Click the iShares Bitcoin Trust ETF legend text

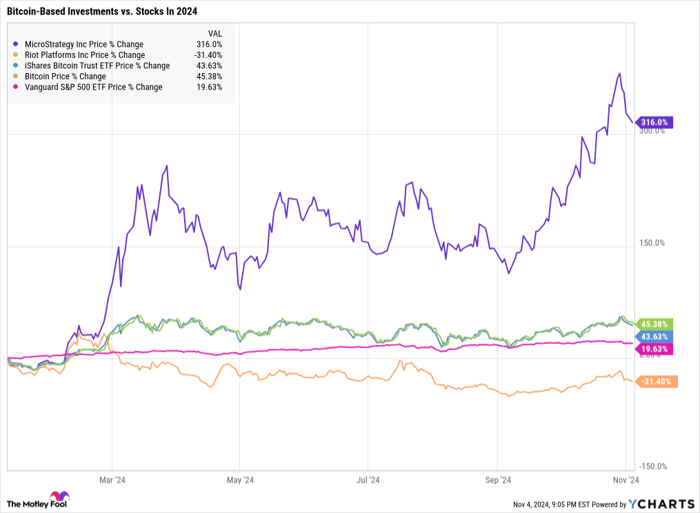(x=94, y=66)
